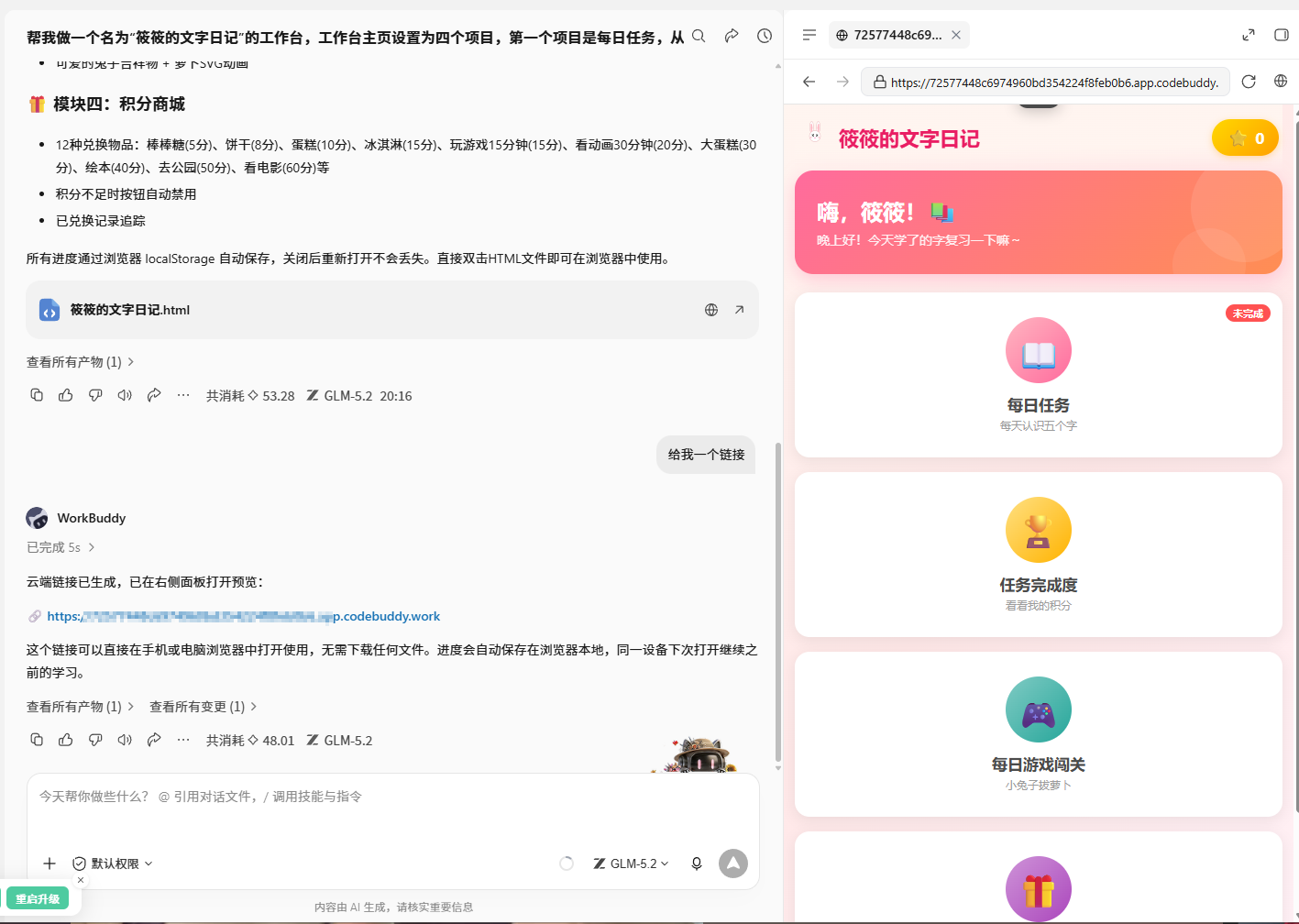Reload the preview page
Screen dimensions: 1299x924
(1249, 82)
